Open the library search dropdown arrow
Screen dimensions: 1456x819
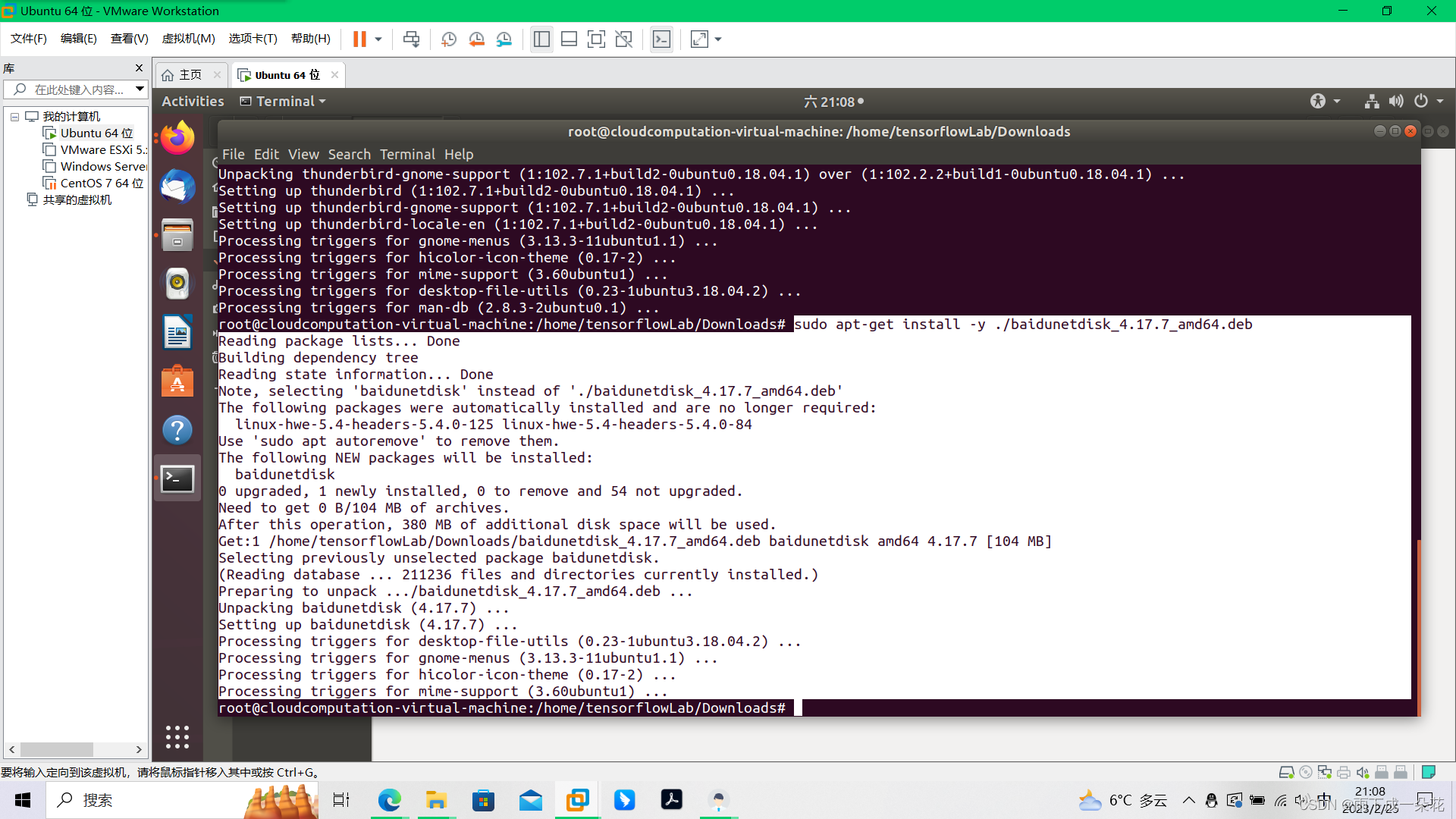[140, 89]
